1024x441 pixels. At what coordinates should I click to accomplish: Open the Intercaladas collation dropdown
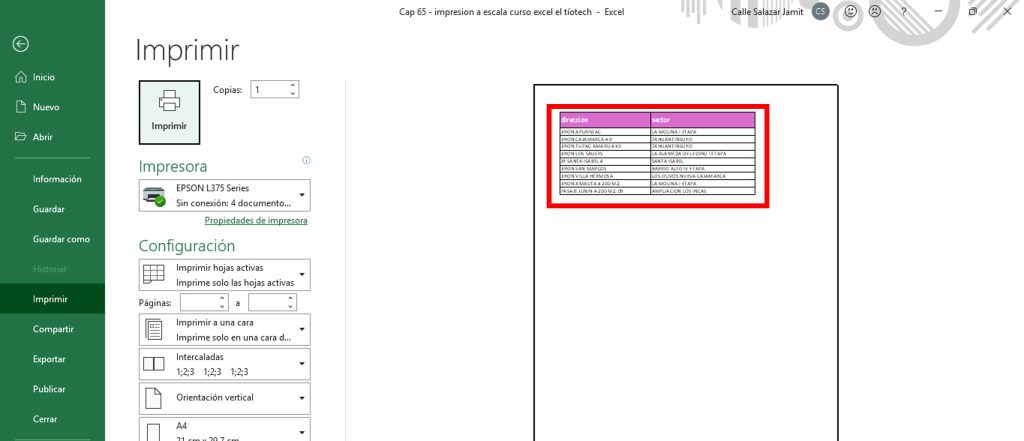pyautogui.click(x=225, y=363)
